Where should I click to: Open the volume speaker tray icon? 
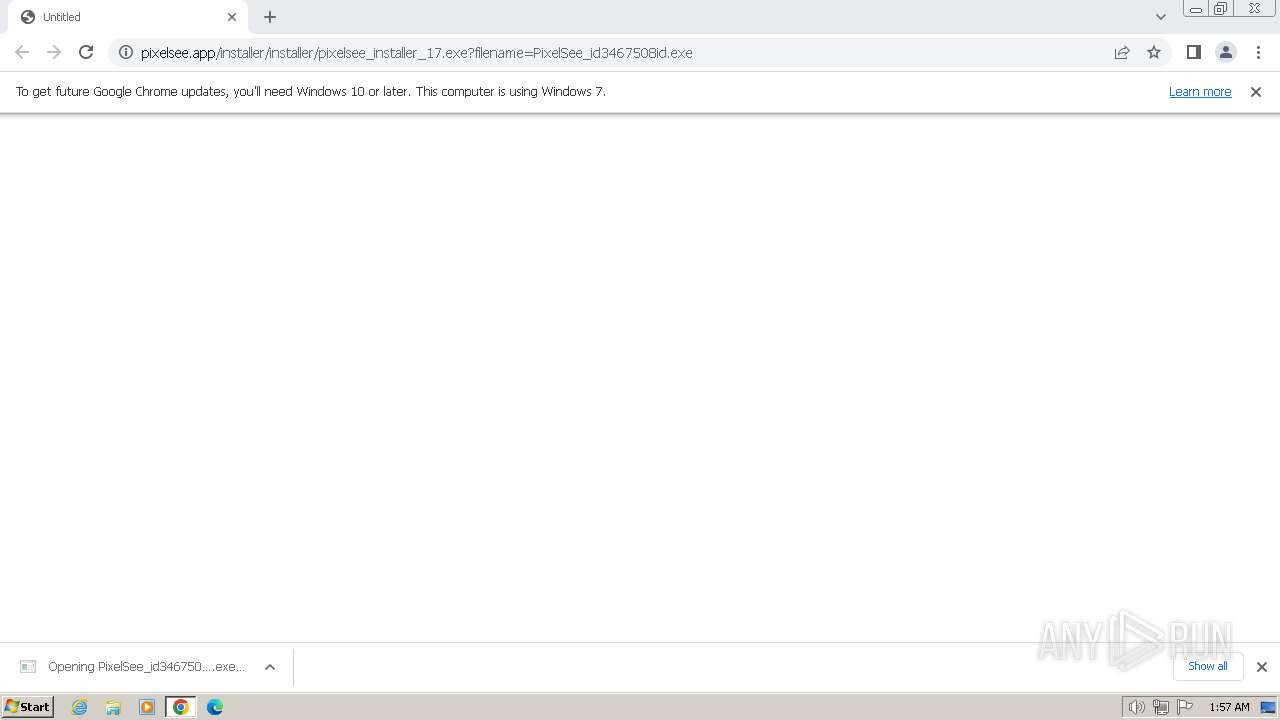pyautogui.click(x=1137, y=707)
